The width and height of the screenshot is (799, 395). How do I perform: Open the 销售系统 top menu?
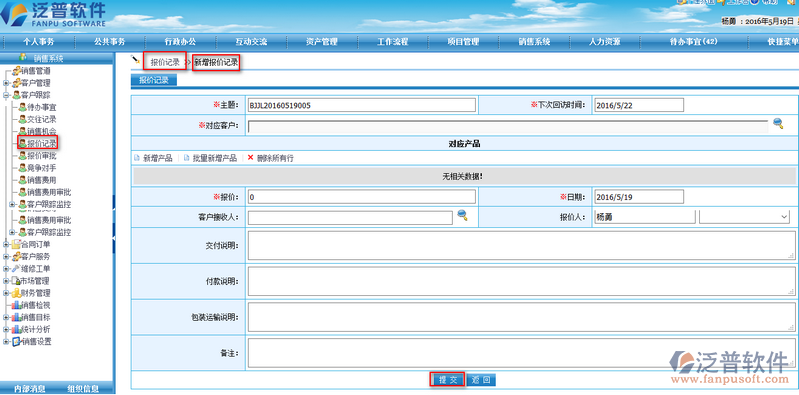(x=534, y=42)
